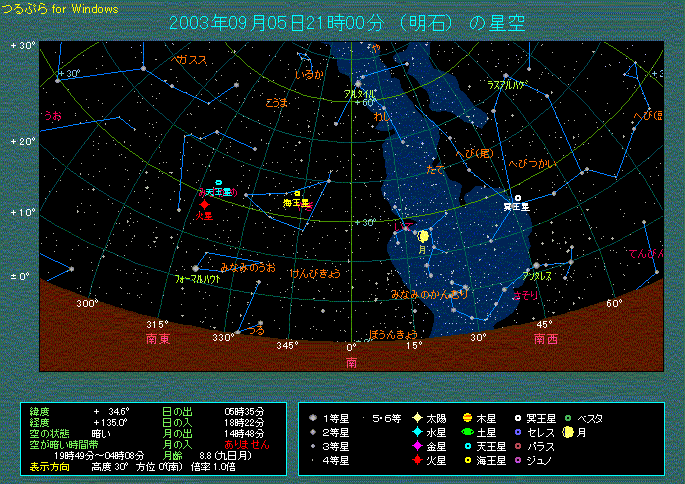Click the red Mars diamond on the star map

click(x=205, y=204)
